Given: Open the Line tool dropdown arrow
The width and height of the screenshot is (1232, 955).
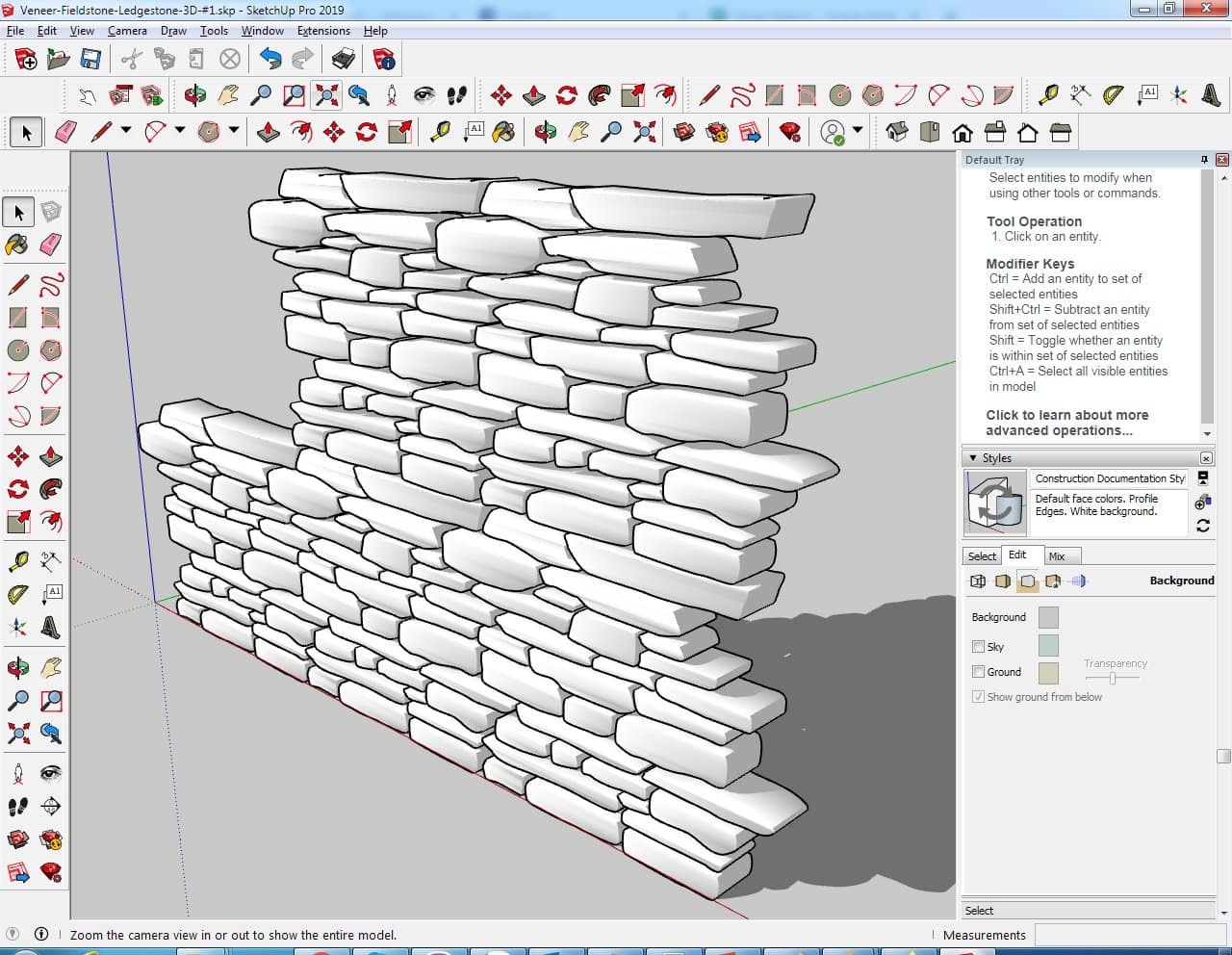Looking at the screenshot, I should (x=126, y=130).
